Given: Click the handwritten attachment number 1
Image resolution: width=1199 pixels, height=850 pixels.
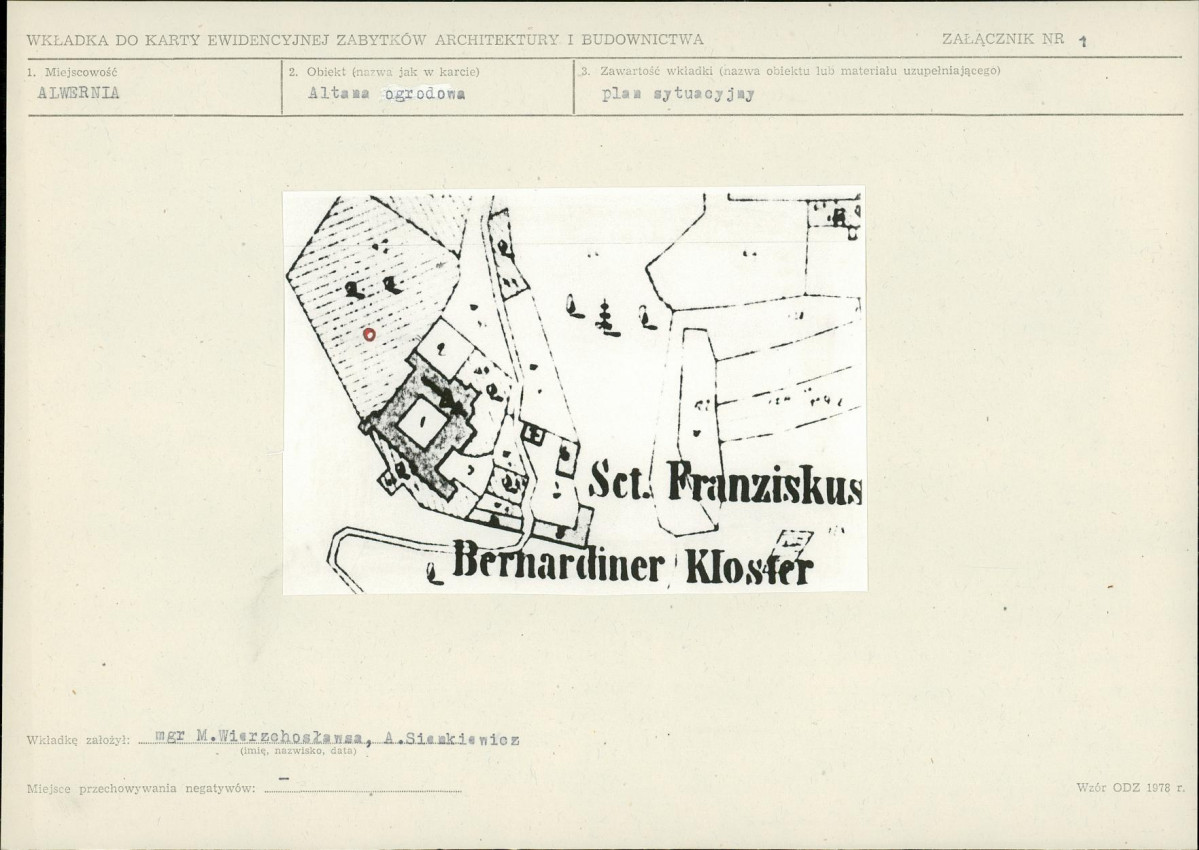Looking at the screenshot, I should pyautogui.click(x=1082, y=41).
